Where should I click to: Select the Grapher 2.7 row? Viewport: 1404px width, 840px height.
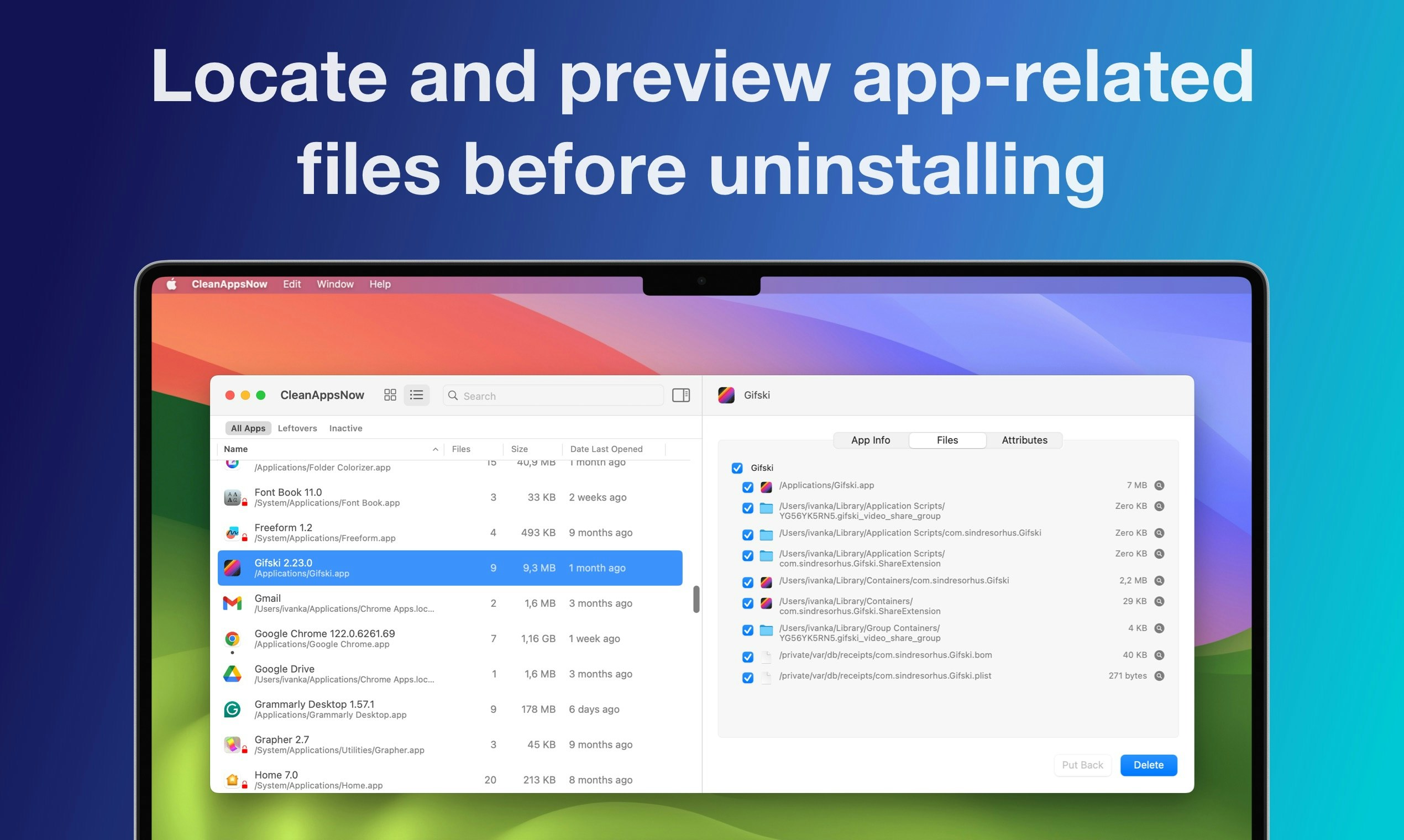click(x=450, y=744)
